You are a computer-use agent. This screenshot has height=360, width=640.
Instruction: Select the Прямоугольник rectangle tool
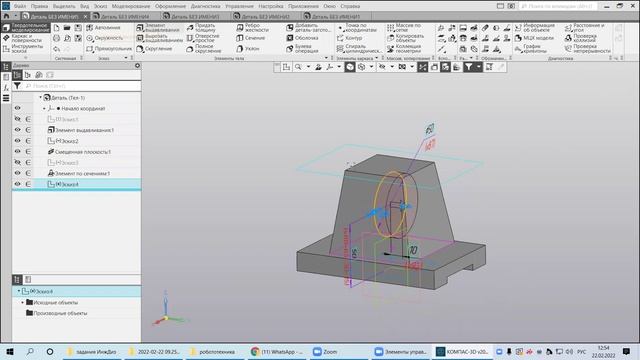click(x=109, y=49)
